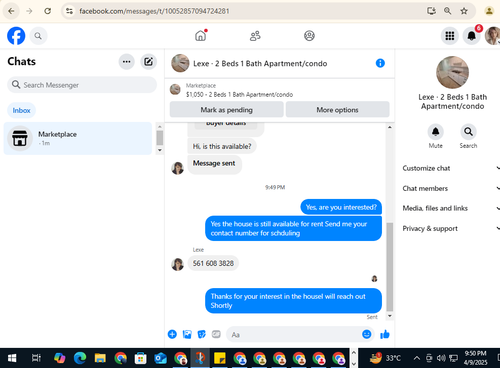Click the Marketplace store icon in chat list
Viewport: 500px width, 368px height.
tap(20, 138)
